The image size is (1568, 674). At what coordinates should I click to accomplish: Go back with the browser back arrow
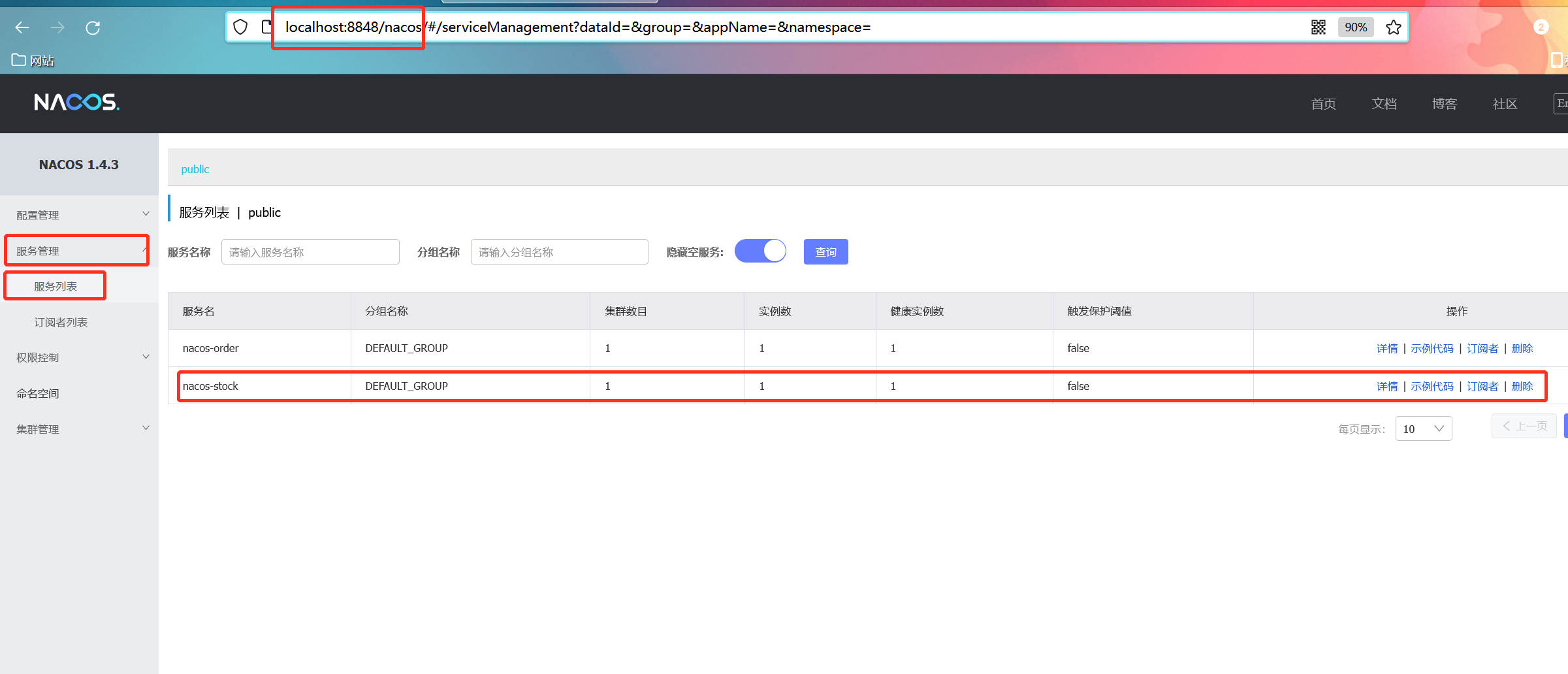(x=22, y=27)
